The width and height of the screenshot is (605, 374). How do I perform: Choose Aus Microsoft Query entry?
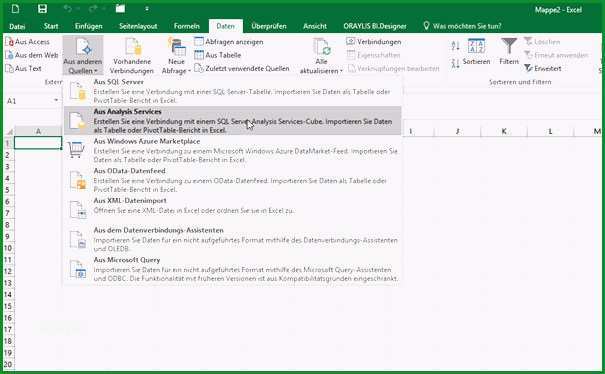tap(232, 269)
